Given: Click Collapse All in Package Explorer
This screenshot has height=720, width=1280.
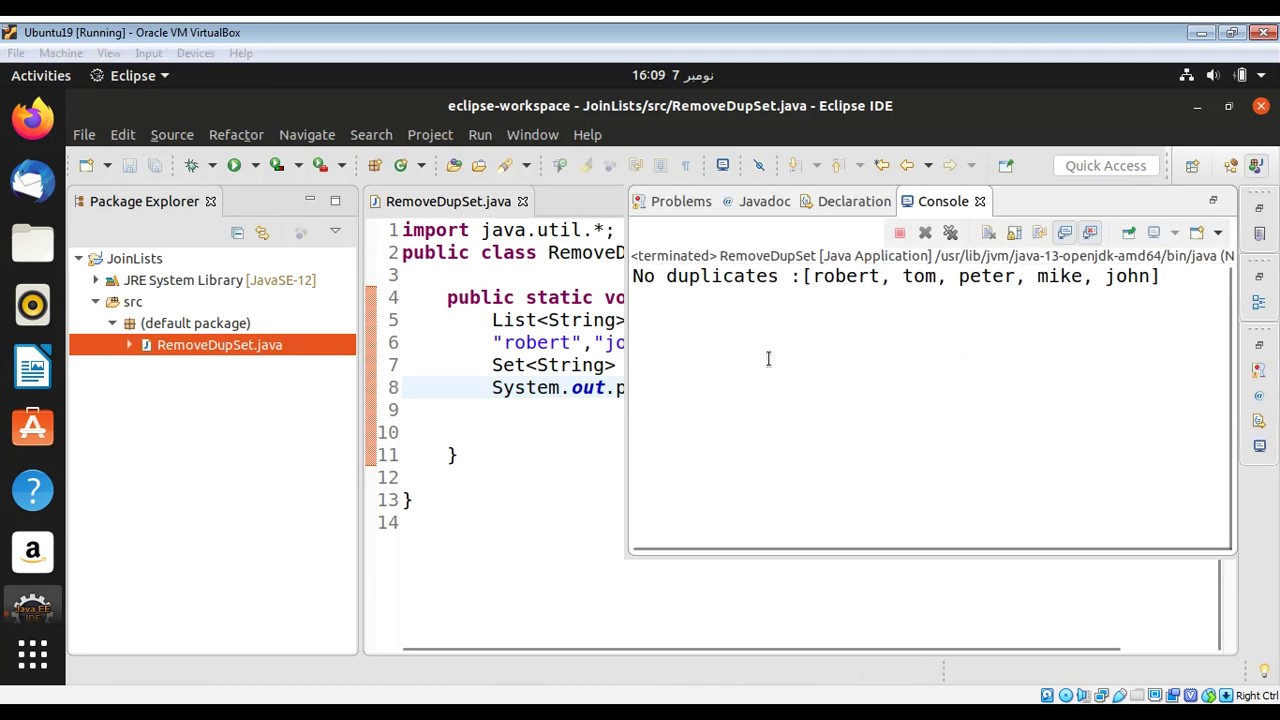Looking at the screenshot, I should coord(237,232).
